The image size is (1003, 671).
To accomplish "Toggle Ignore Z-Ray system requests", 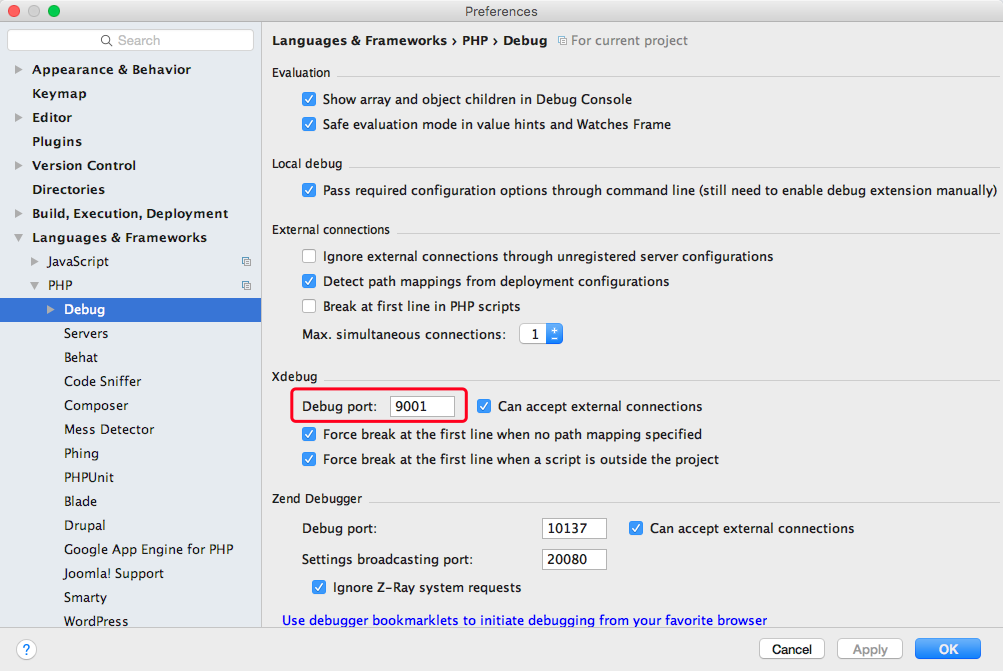I will click(x=319, y=587).
